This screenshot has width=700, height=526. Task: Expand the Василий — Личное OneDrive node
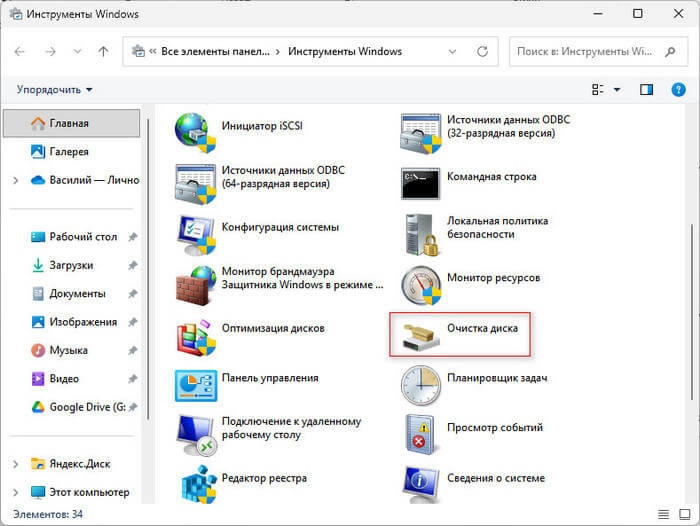(15, 180)
